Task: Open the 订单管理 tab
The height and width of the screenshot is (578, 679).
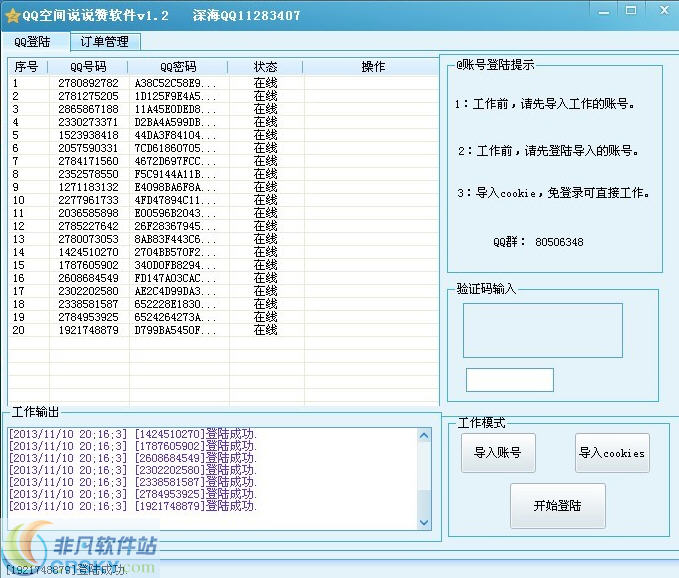Action: click(x=105, y=42)
